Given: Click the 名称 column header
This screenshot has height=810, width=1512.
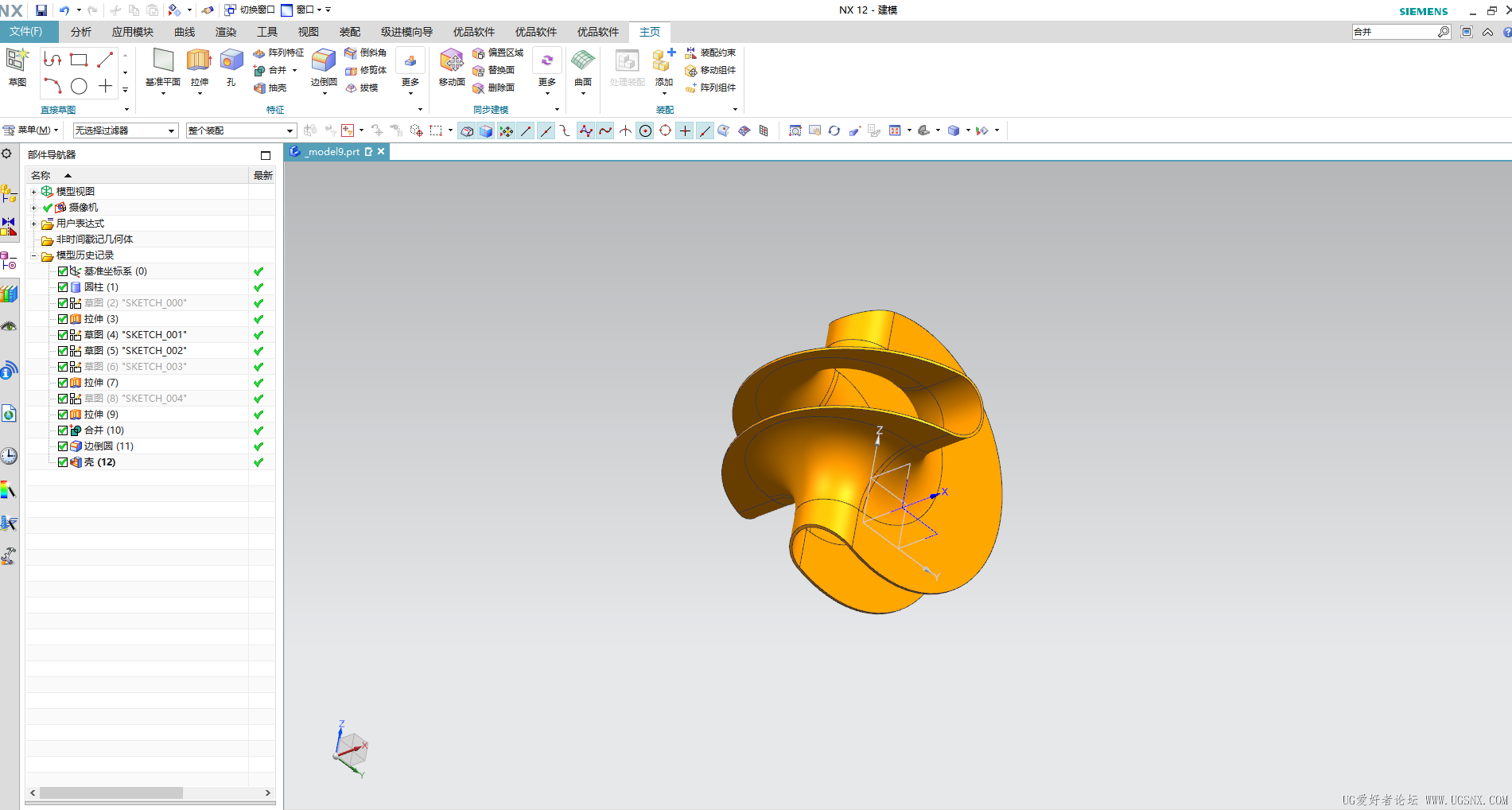Looking at the screenshot, I should click(x=137, y=175).
